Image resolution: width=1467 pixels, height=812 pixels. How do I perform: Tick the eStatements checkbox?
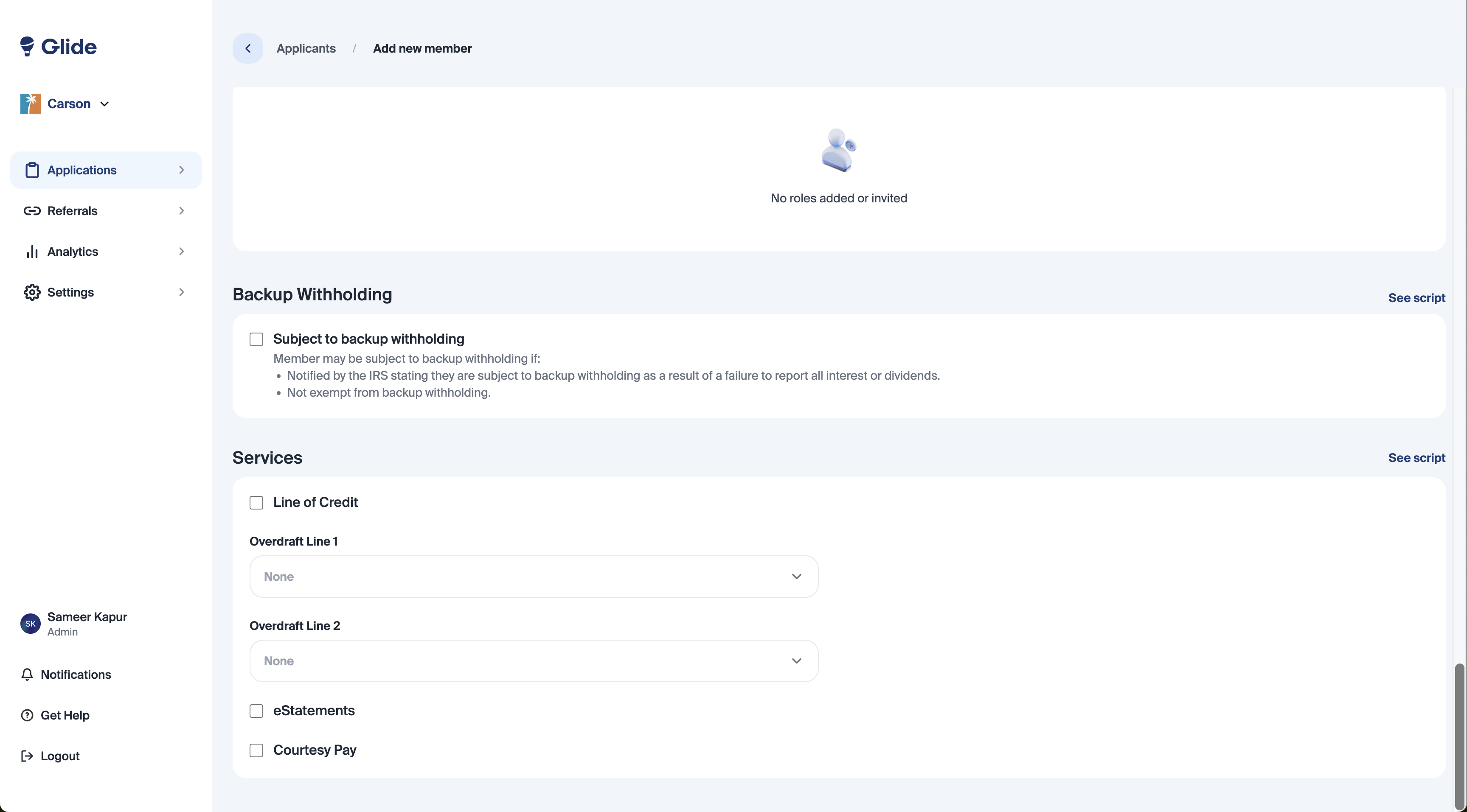pos(256,711)
